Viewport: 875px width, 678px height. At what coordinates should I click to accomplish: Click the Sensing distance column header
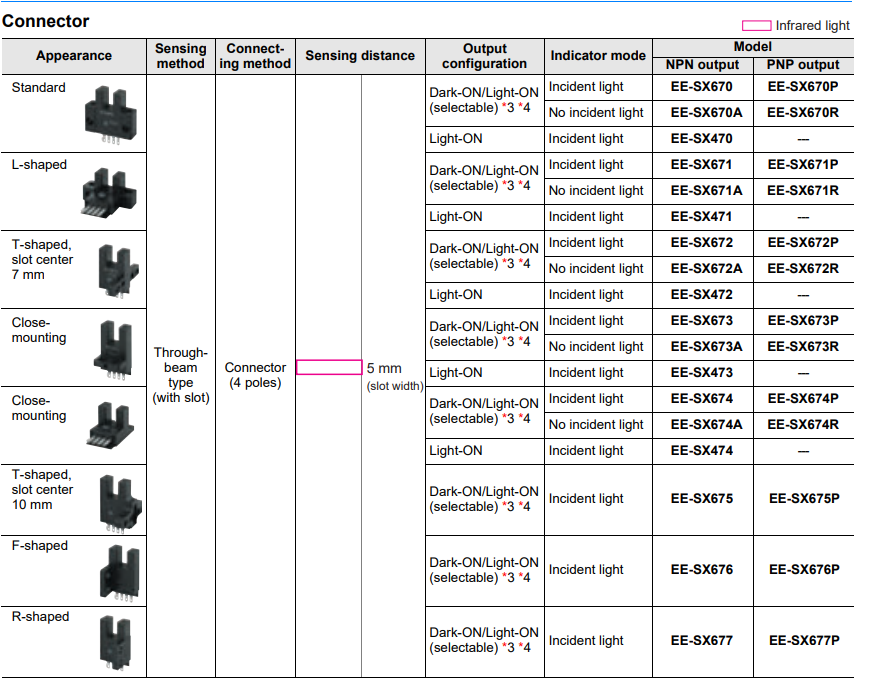360,56
